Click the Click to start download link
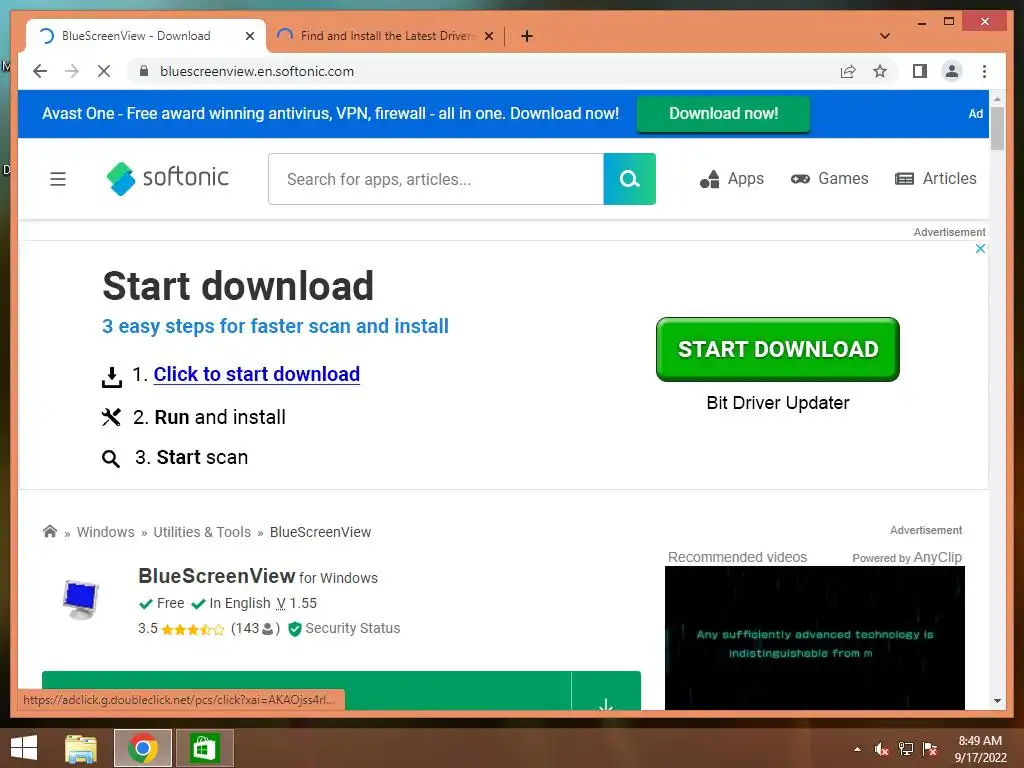The height and width of the screenshot is (768, 1024). (257, 374)
